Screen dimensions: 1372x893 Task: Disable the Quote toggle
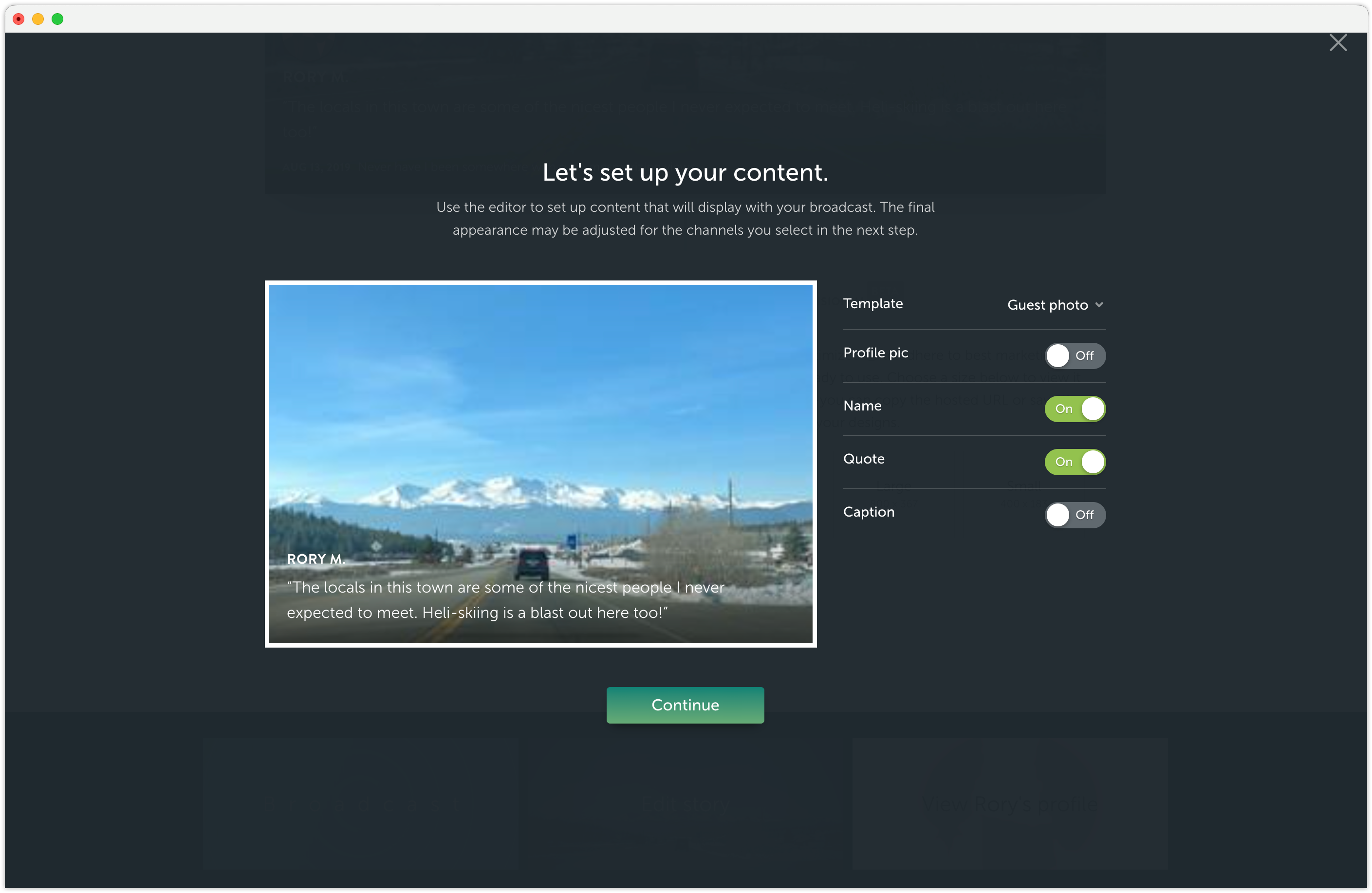1075,462
